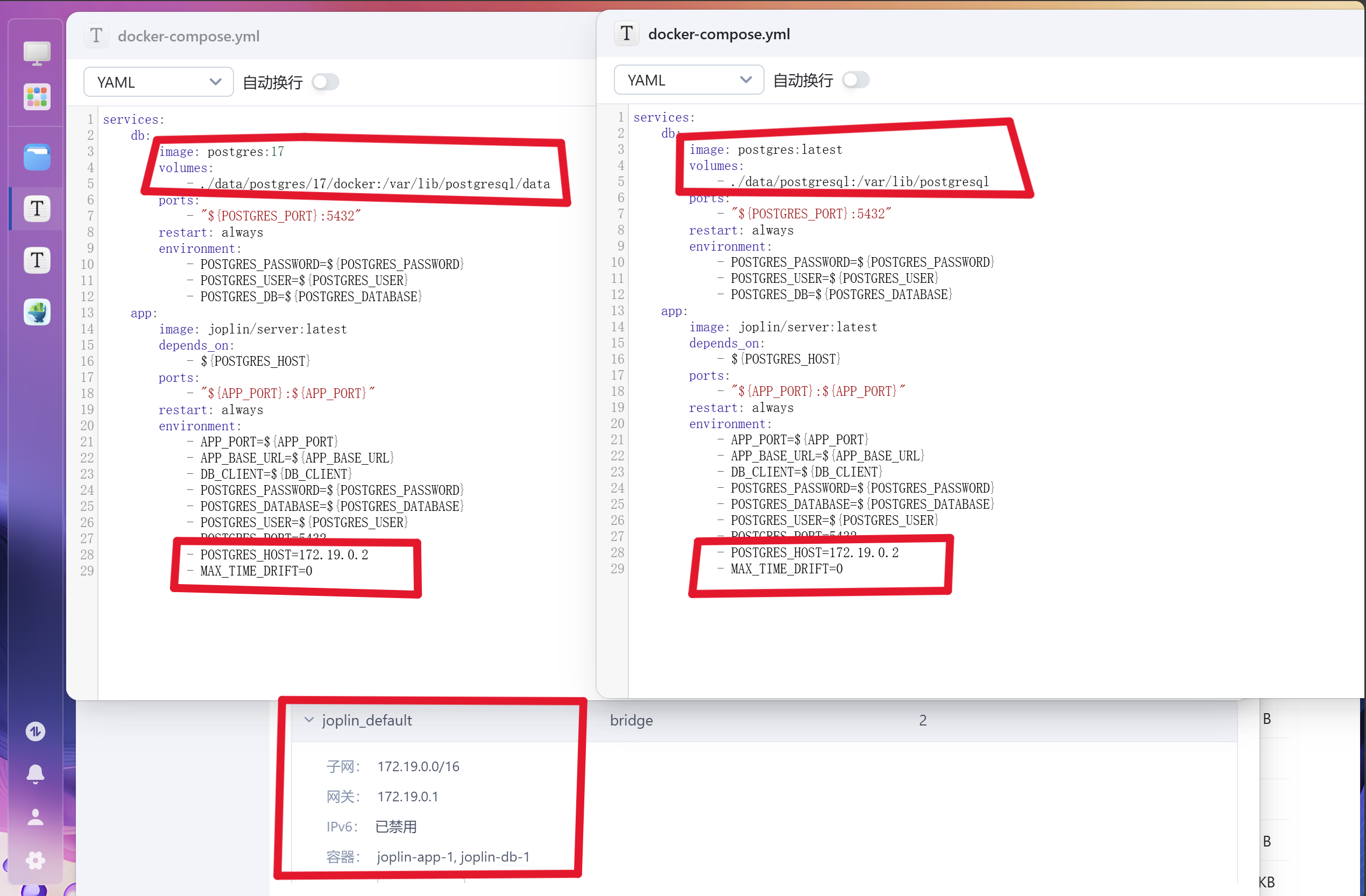Open the desktop monitor icon in dock
This screenshot has width=1366, height=896.
pyautogui.click(x=37, y=53)
